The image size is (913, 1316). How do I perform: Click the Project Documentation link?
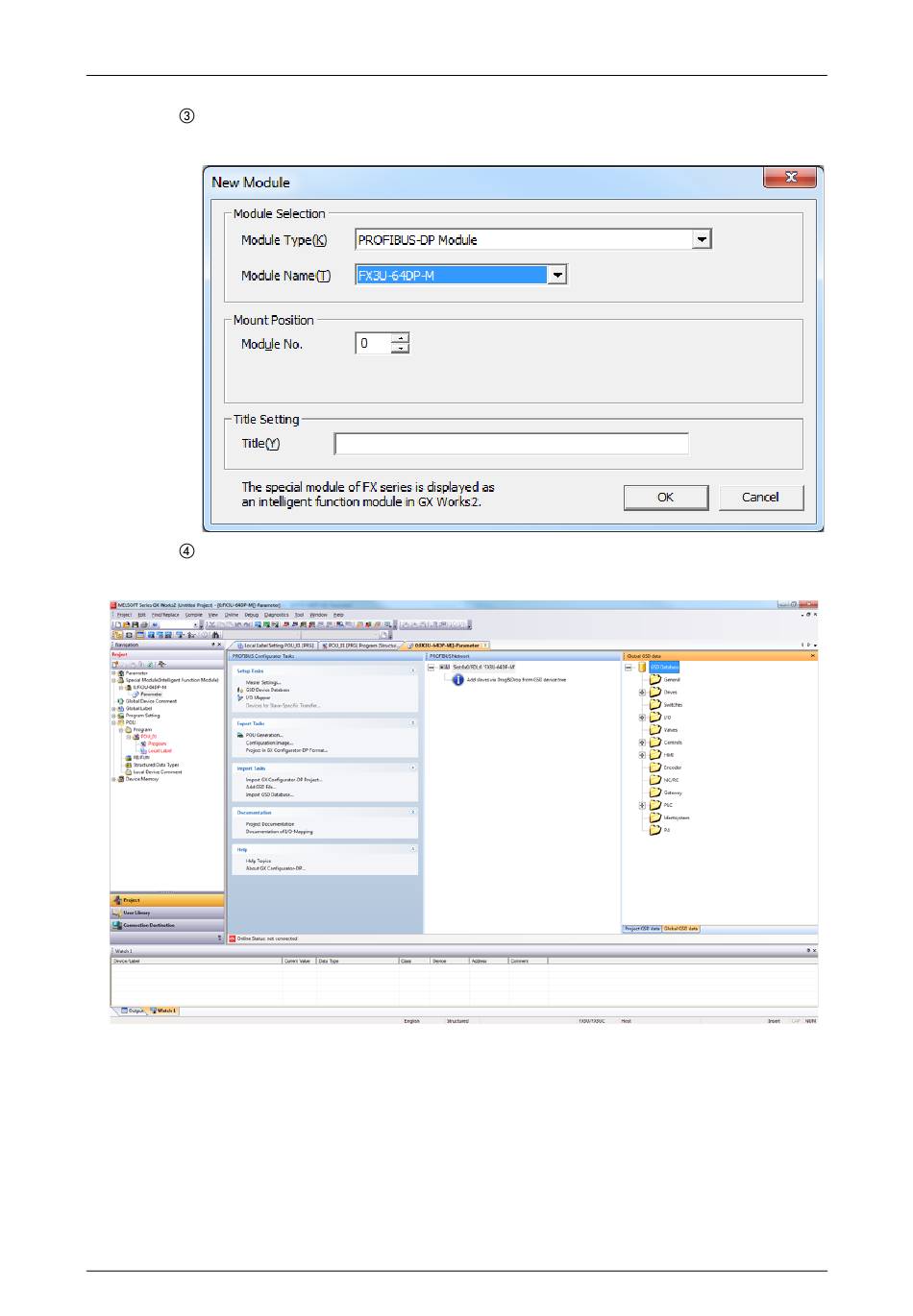pos(270,824)
